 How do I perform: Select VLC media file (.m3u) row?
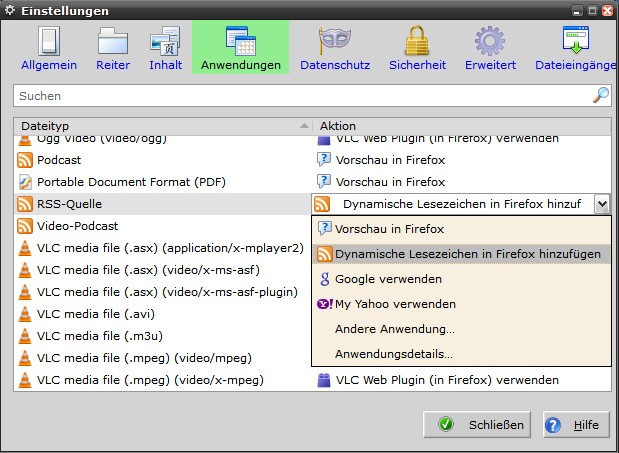[163, 336]
